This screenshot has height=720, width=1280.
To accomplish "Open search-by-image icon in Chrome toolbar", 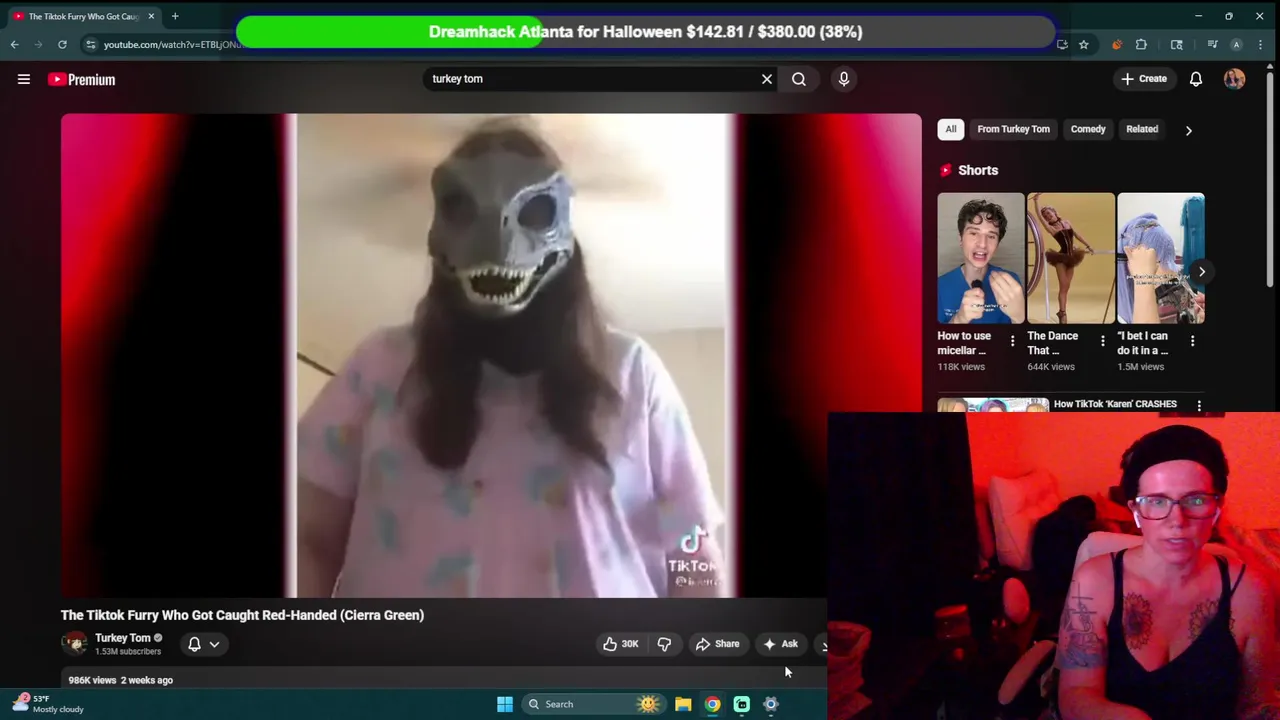I will pos(1177,44).
